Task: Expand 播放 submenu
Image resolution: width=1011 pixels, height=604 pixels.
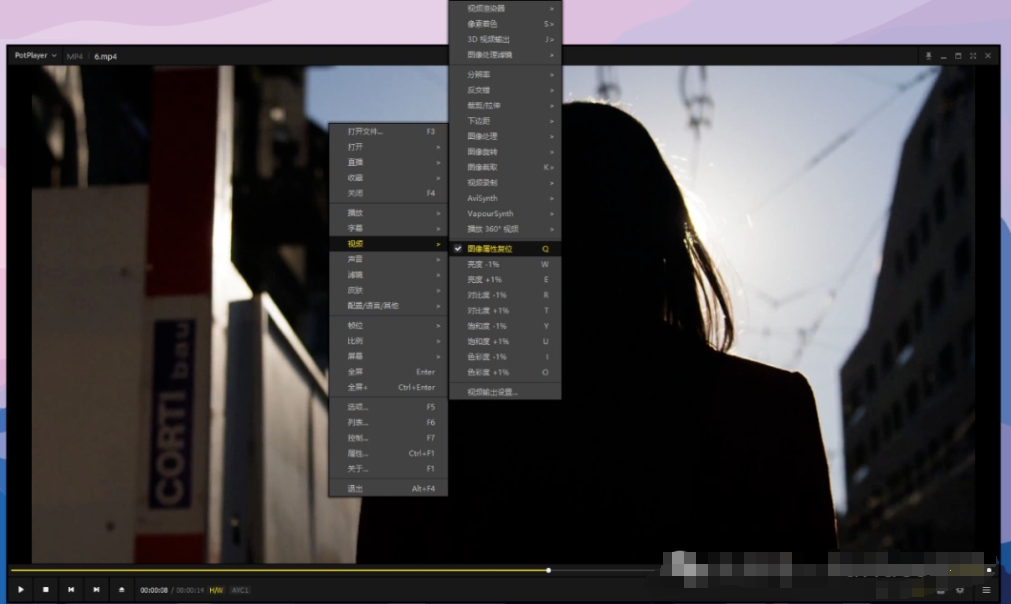Action: 388,213
